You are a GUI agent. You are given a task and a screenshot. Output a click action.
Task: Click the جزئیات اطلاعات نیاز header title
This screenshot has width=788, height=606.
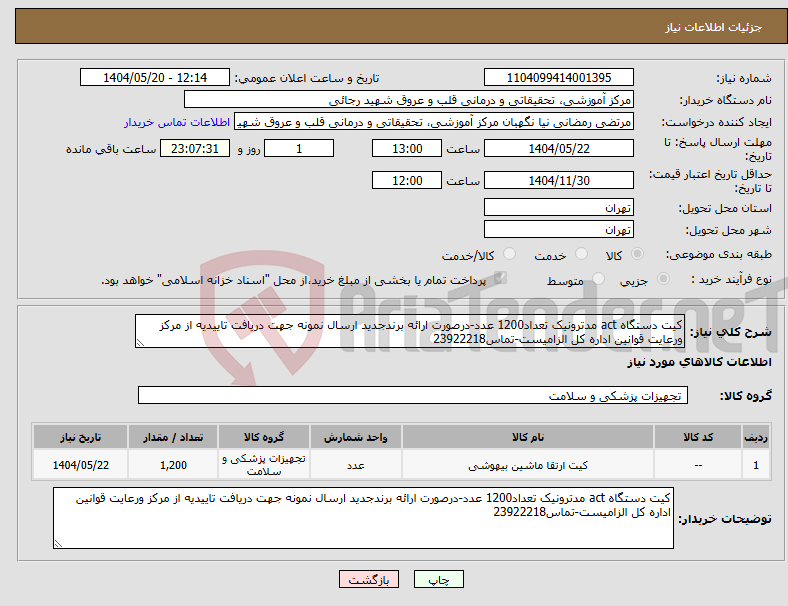714,27
